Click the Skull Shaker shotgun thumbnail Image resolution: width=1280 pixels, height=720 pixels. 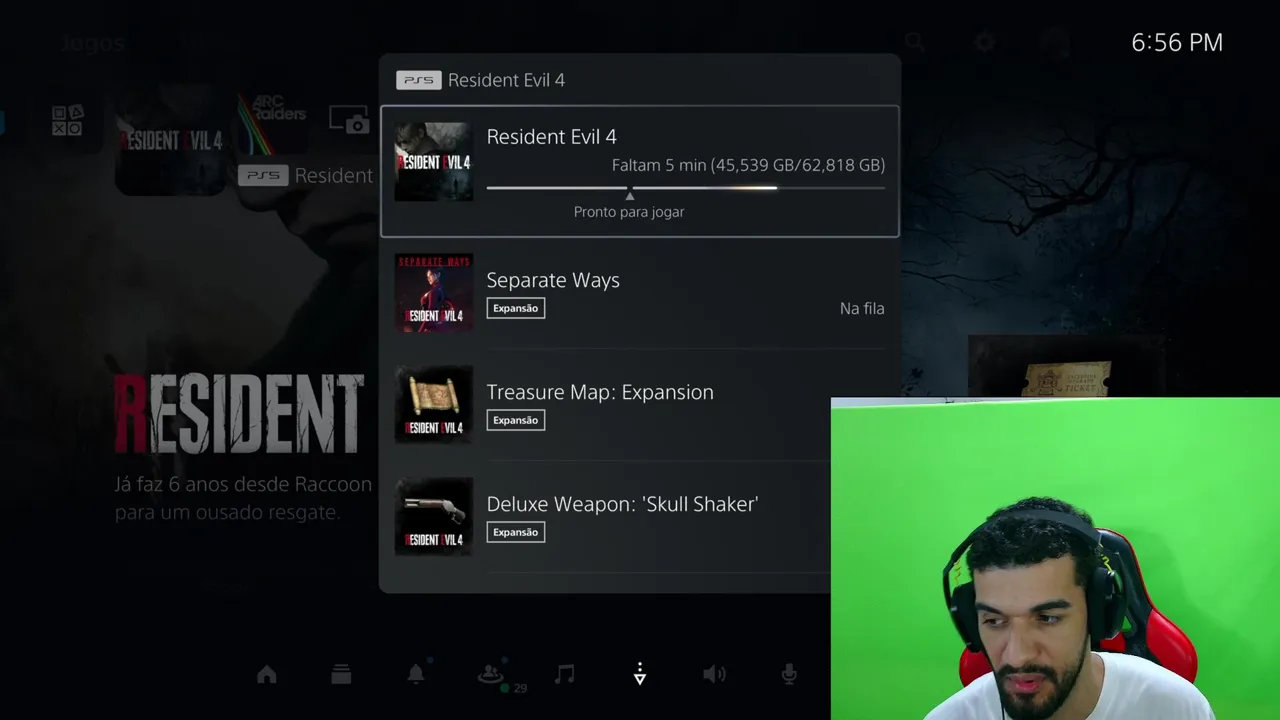pyautogui.click(x=433, y=517)
